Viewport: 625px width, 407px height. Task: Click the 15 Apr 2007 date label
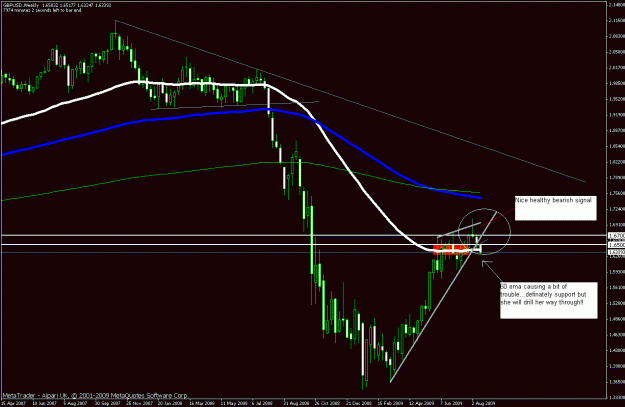pyautogui.click(x=12, y=403)
